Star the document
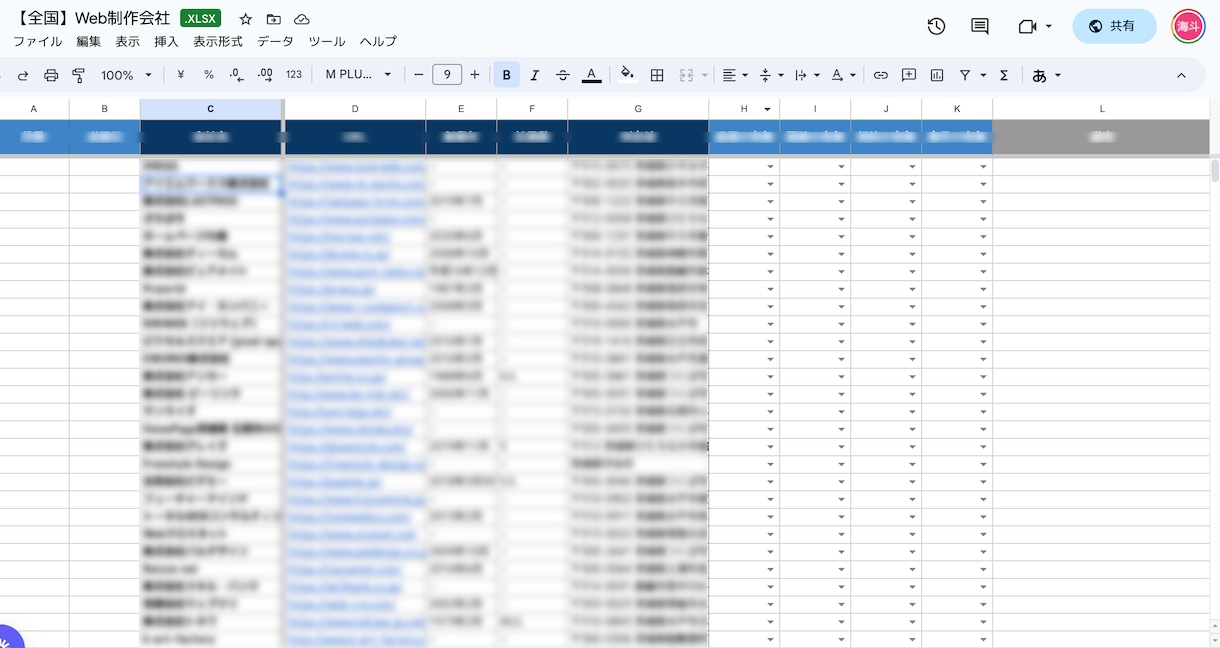 (246, 20)
